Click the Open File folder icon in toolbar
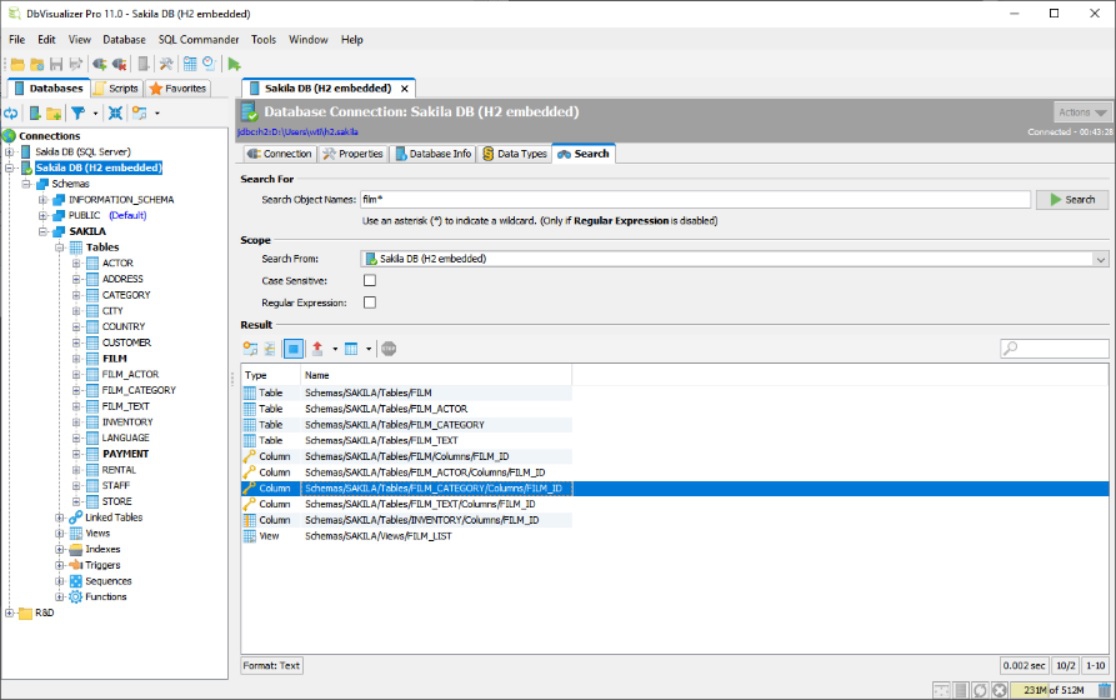This screenshot has height=700, width=1116. (x=18, y=65)
